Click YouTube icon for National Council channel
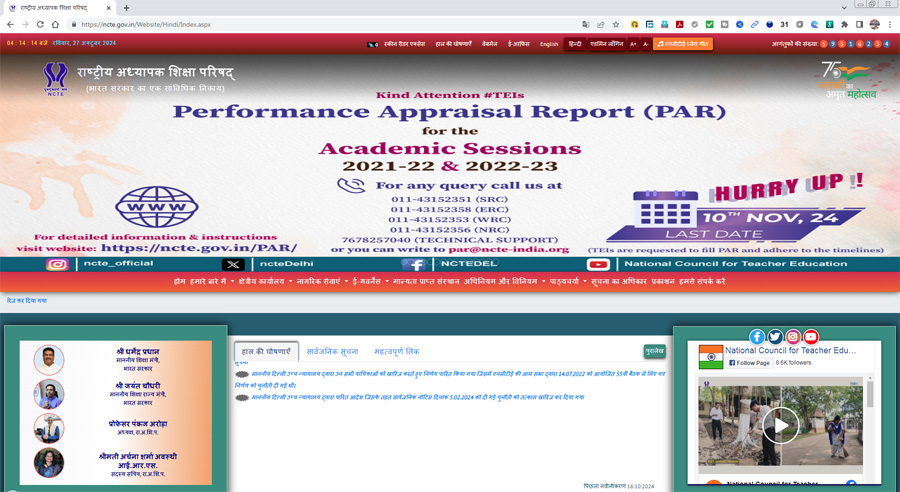900x492 pixels. [x=598, y=264]
